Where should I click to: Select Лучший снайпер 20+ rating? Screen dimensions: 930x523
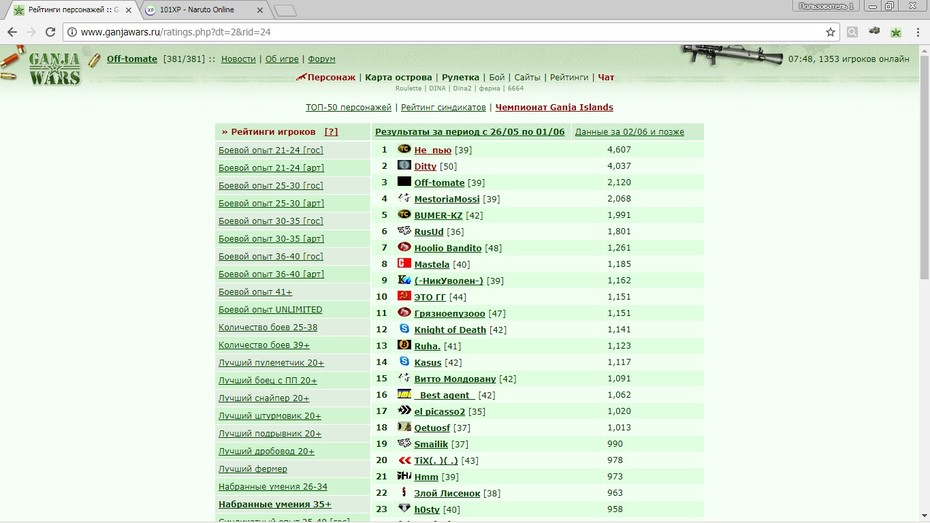pos(263,398)
